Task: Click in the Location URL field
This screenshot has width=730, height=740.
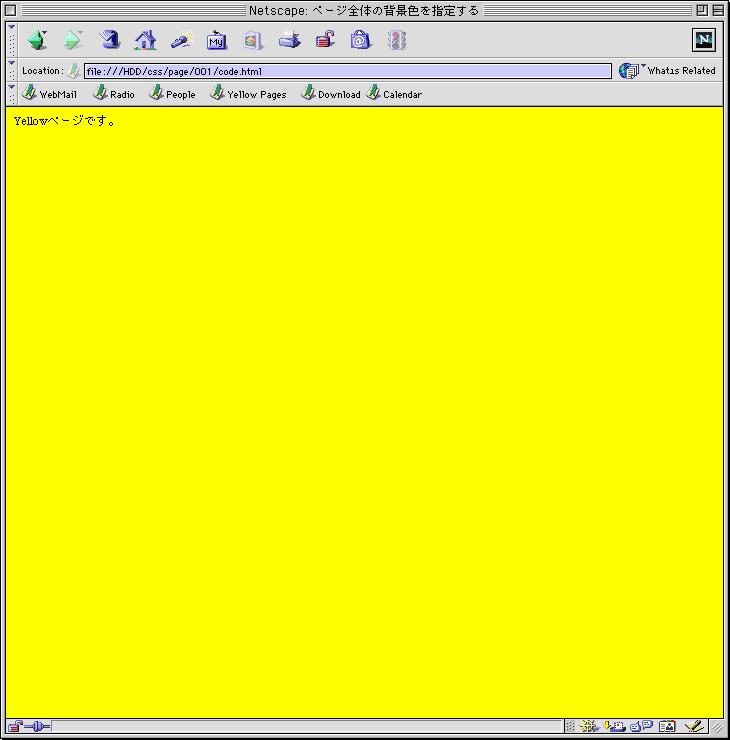Action: click(348, 71)
